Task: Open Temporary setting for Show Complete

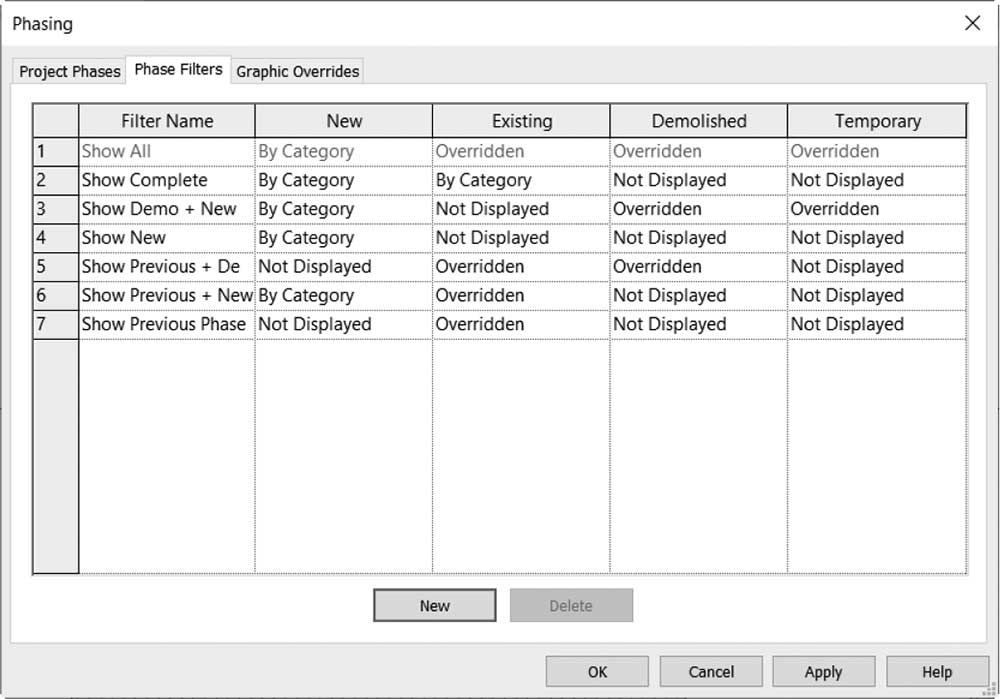Action: [878, 180]
